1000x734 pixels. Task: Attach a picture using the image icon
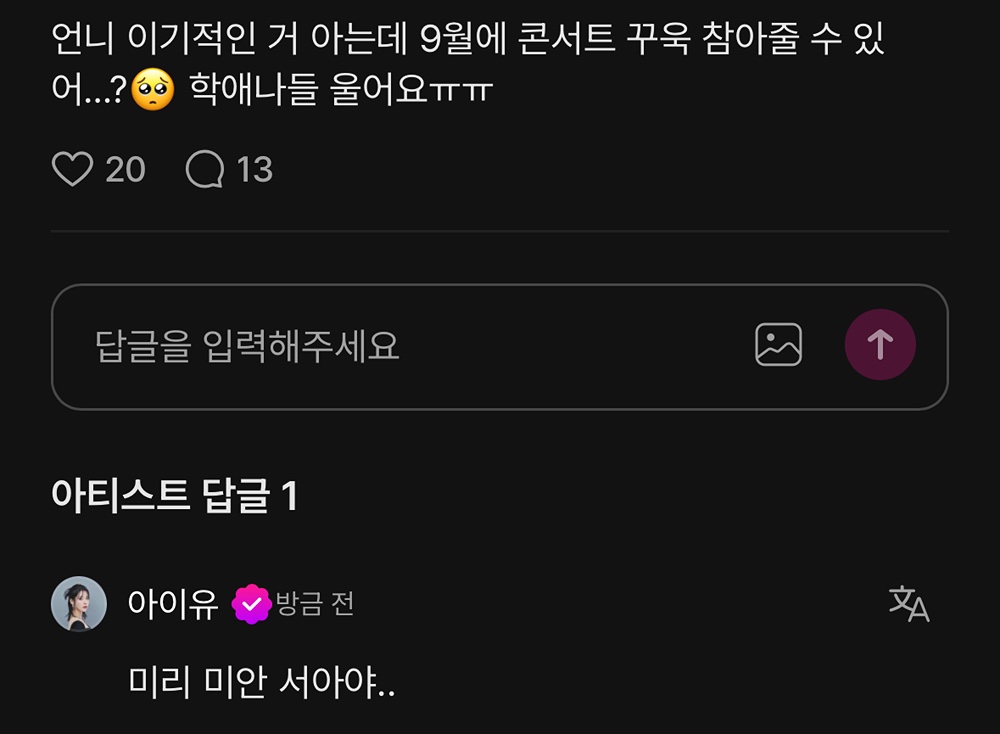(778, 344)
